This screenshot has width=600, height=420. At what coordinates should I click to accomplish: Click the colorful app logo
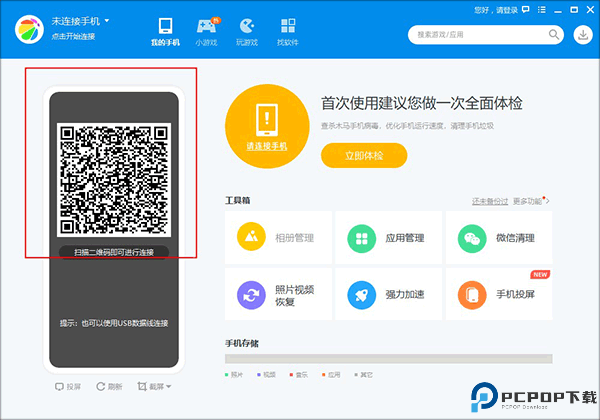[x=29, y=29]
